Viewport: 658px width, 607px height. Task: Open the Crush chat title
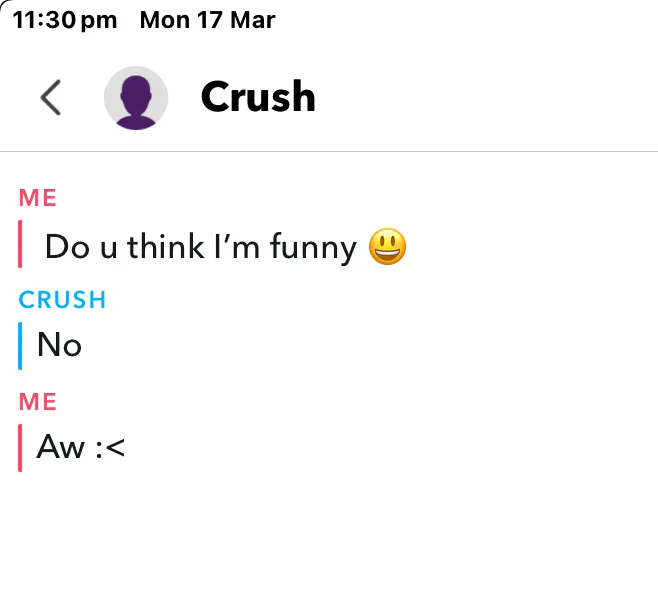pyautogui.click(x=258, y=97)
